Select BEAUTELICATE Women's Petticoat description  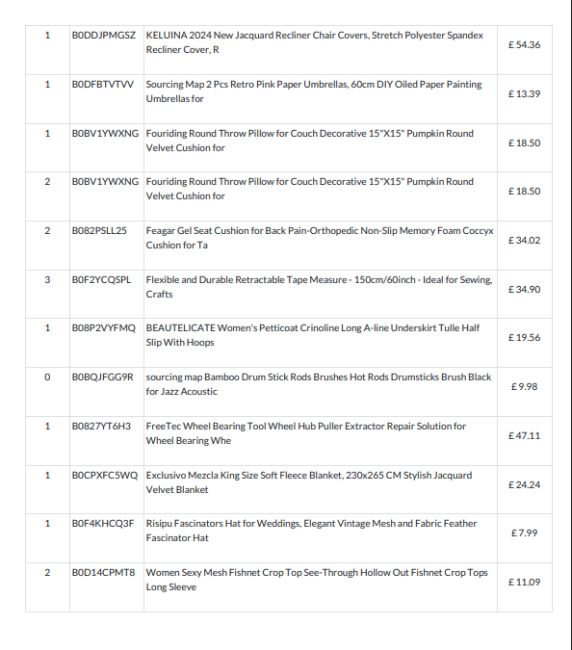(313, 335)
